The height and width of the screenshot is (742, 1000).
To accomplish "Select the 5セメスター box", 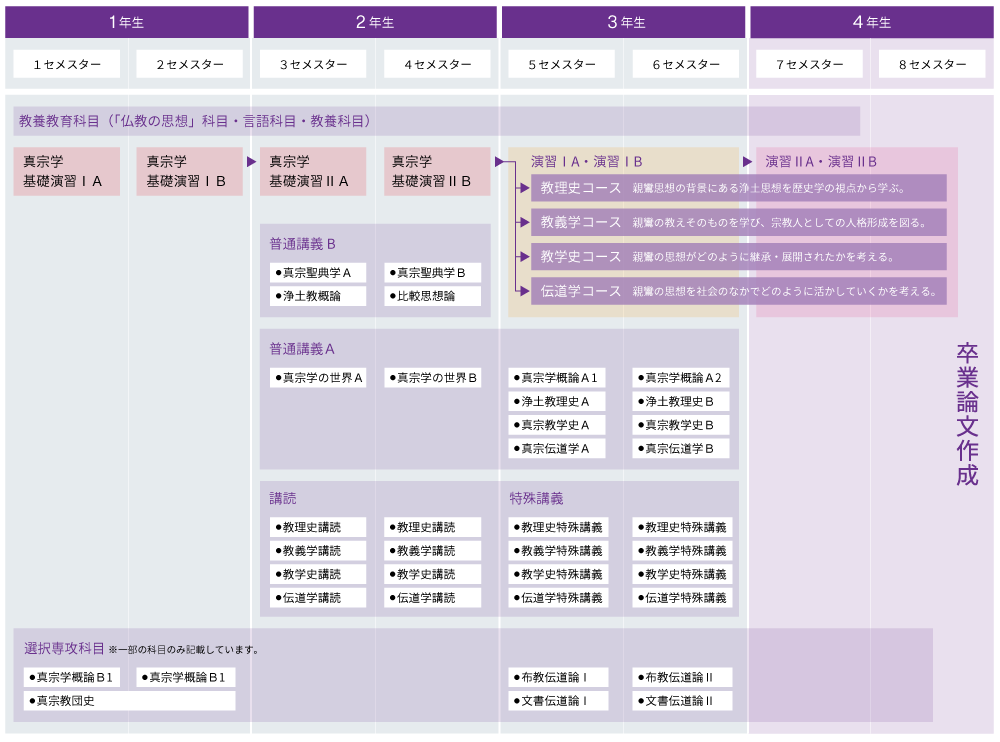I will click(x=562, y=64).
